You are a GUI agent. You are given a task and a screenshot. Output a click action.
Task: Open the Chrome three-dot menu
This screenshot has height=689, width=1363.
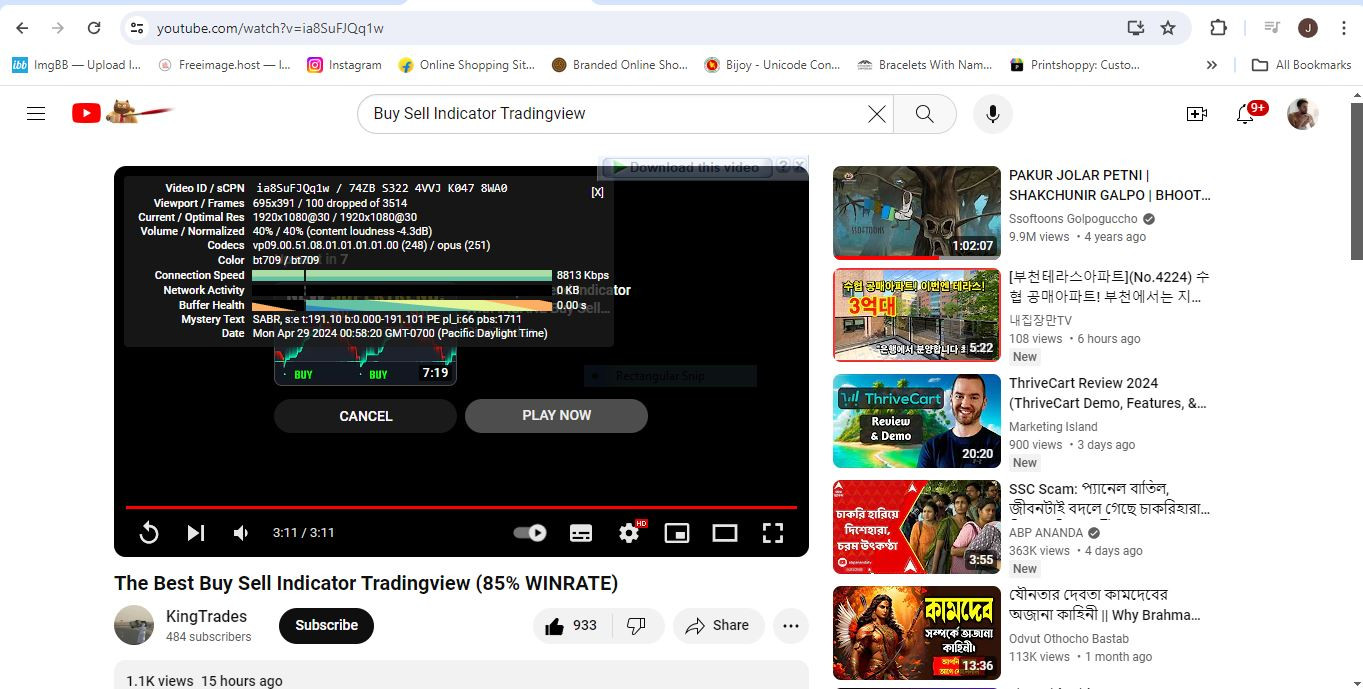tap(1342, 28)
